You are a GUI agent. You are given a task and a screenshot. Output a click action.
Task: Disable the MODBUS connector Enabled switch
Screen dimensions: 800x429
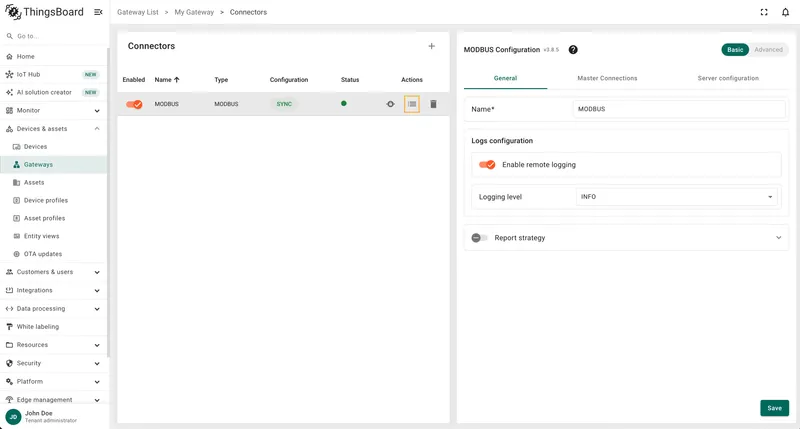tap(134, 104)
